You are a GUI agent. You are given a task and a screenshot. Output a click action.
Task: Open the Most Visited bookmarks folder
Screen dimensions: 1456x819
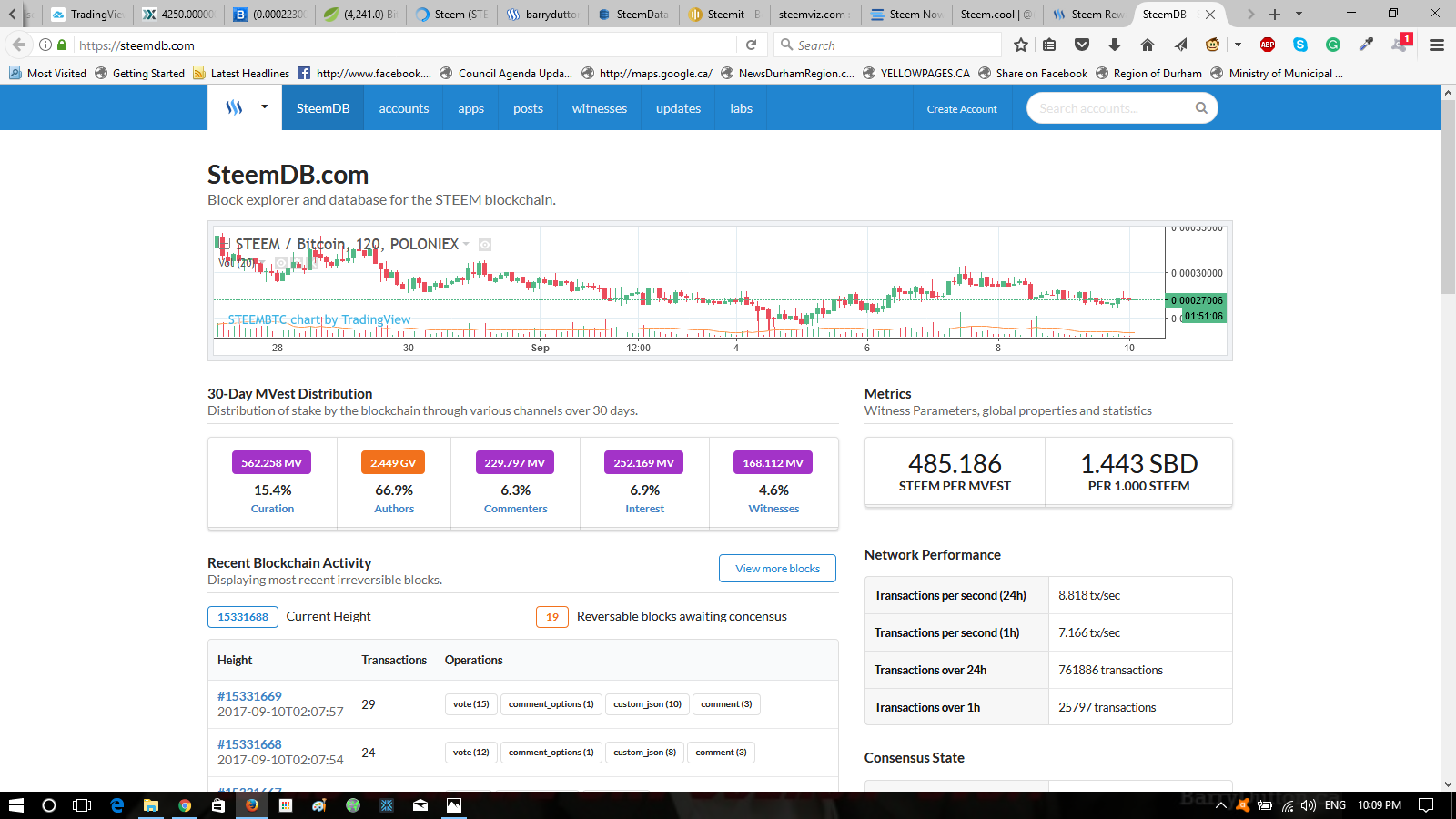(x=48, y=73)
